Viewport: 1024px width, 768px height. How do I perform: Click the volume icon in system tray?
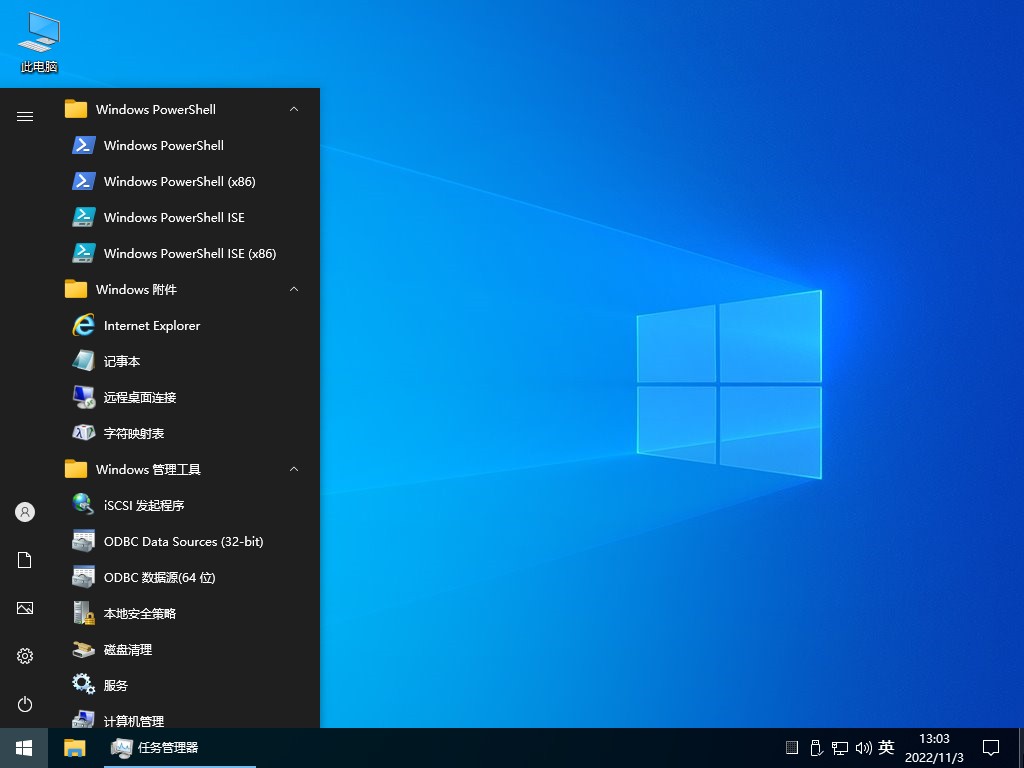click(x=863, y=748)
